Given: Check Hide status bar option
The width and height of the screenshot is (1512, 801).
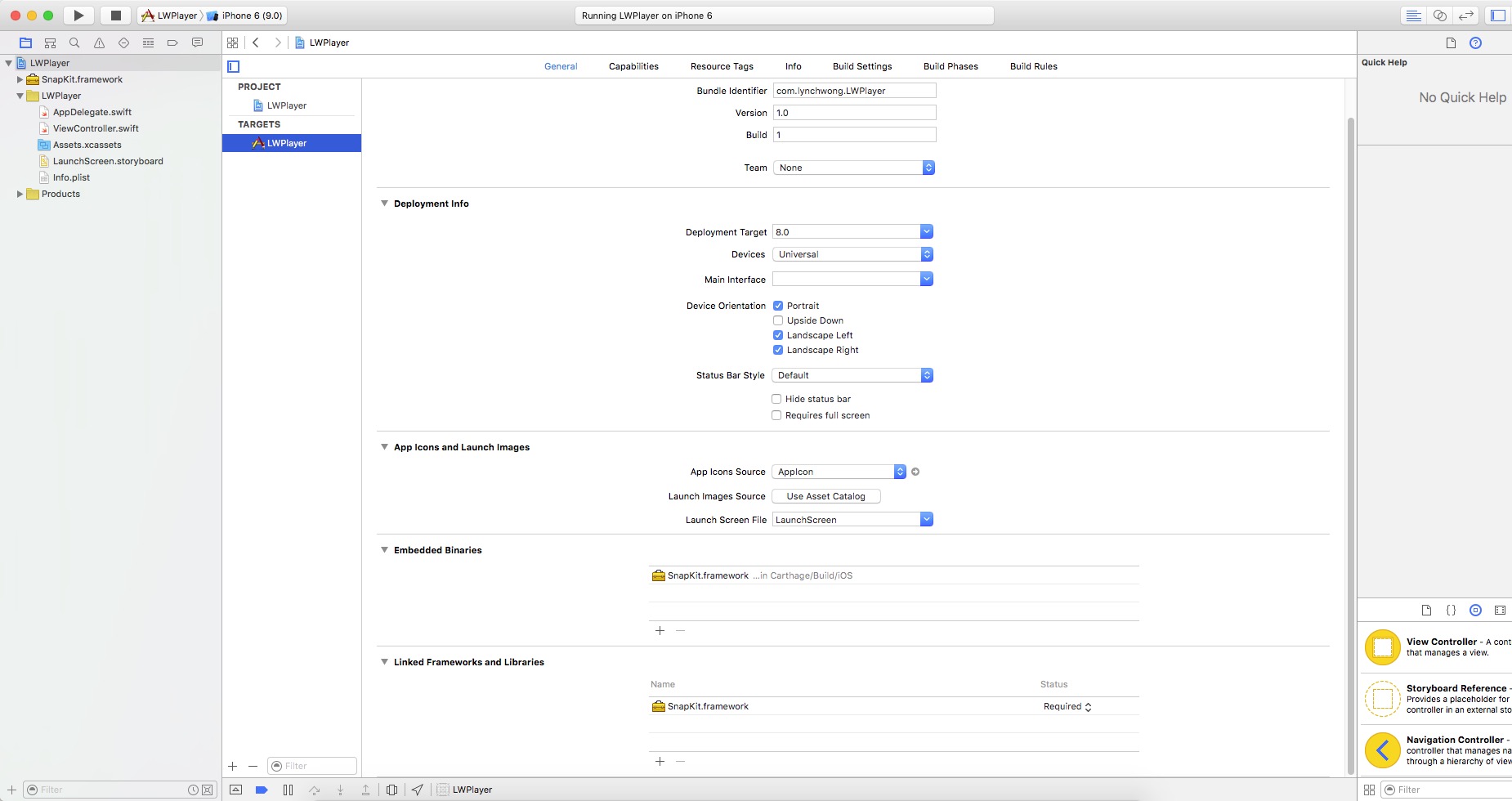Looking at the screenshot, I should click(x=776, y=399).
